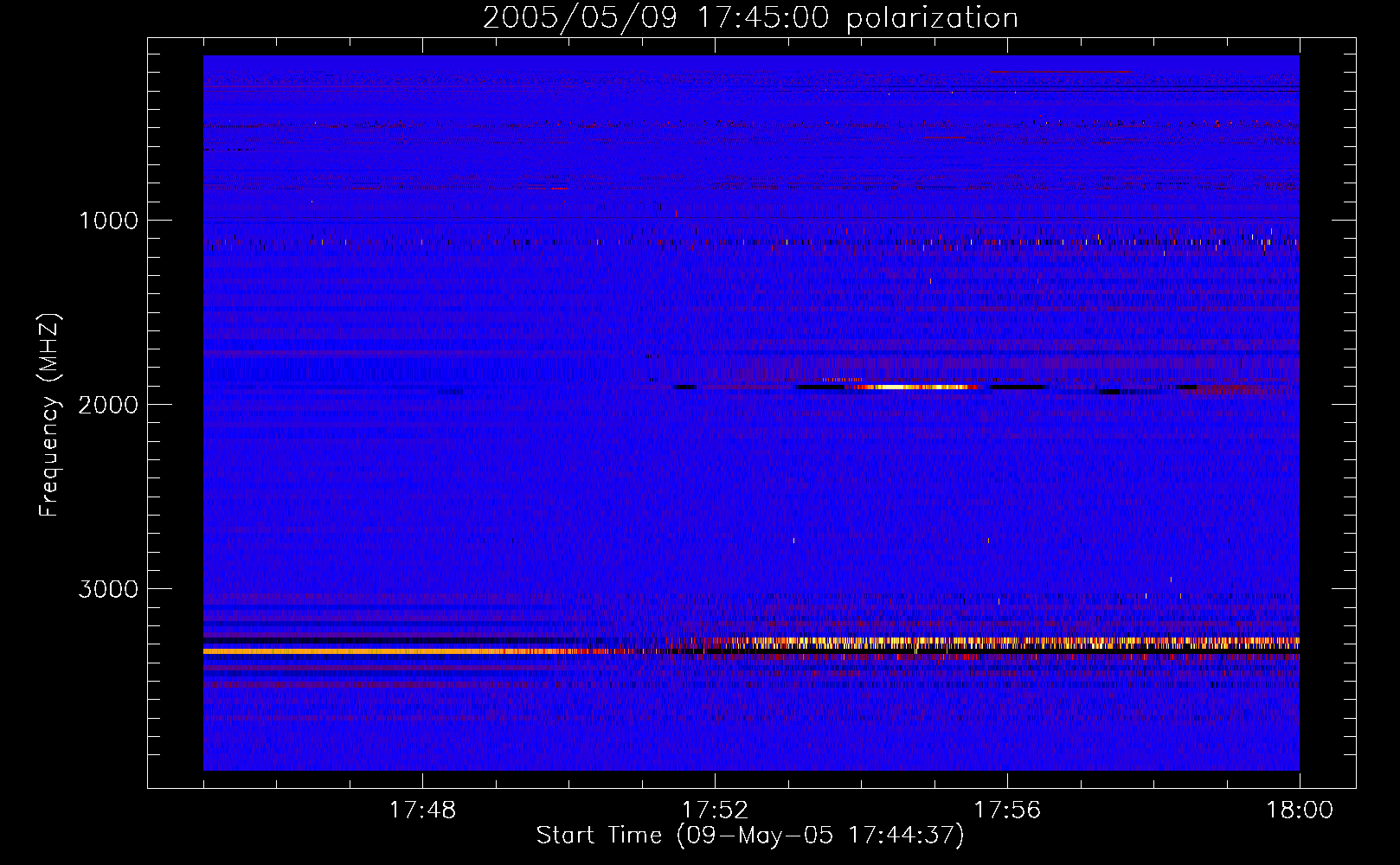Screen dimensions: 1400x865
Task: Click the plot title '2005/05/09 17:45:00 polarization'
Action: point(750,18)
